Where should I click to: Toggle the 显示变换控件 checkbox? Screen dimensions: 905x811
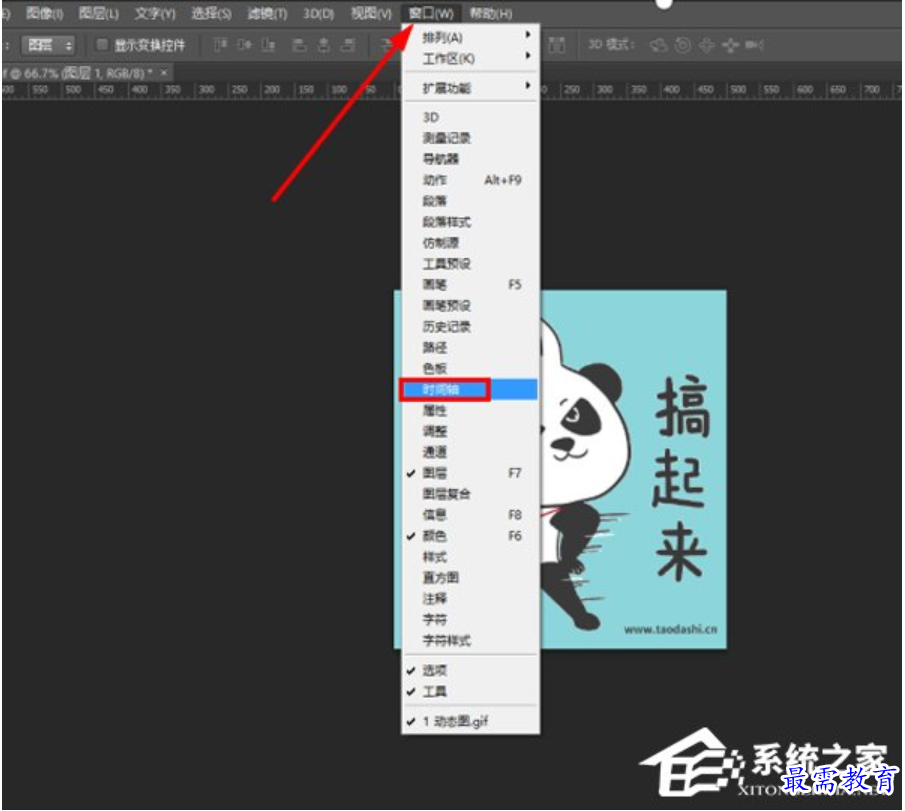point(102,44)
